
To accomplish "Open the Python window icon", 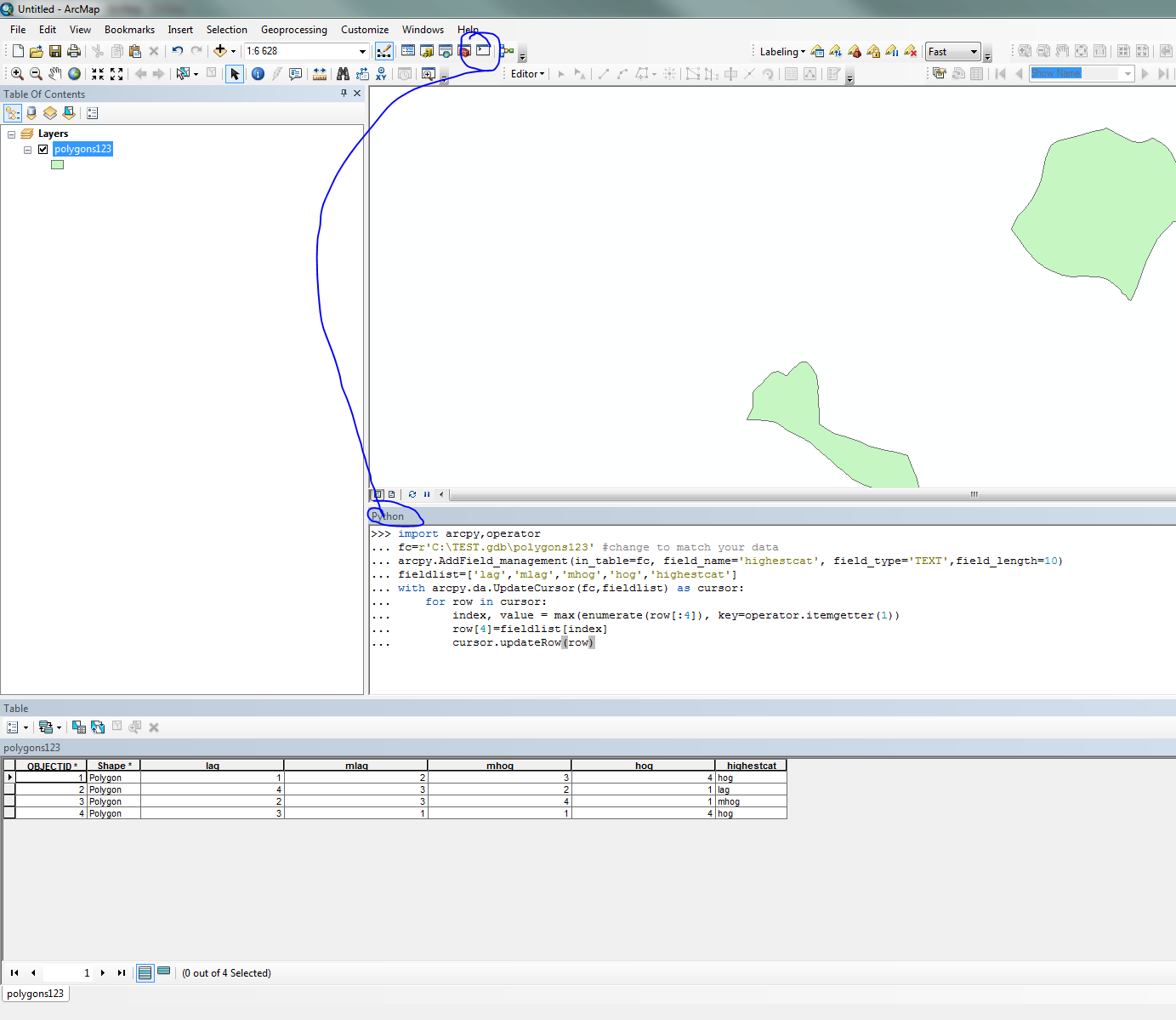I will tap(483, 51).
